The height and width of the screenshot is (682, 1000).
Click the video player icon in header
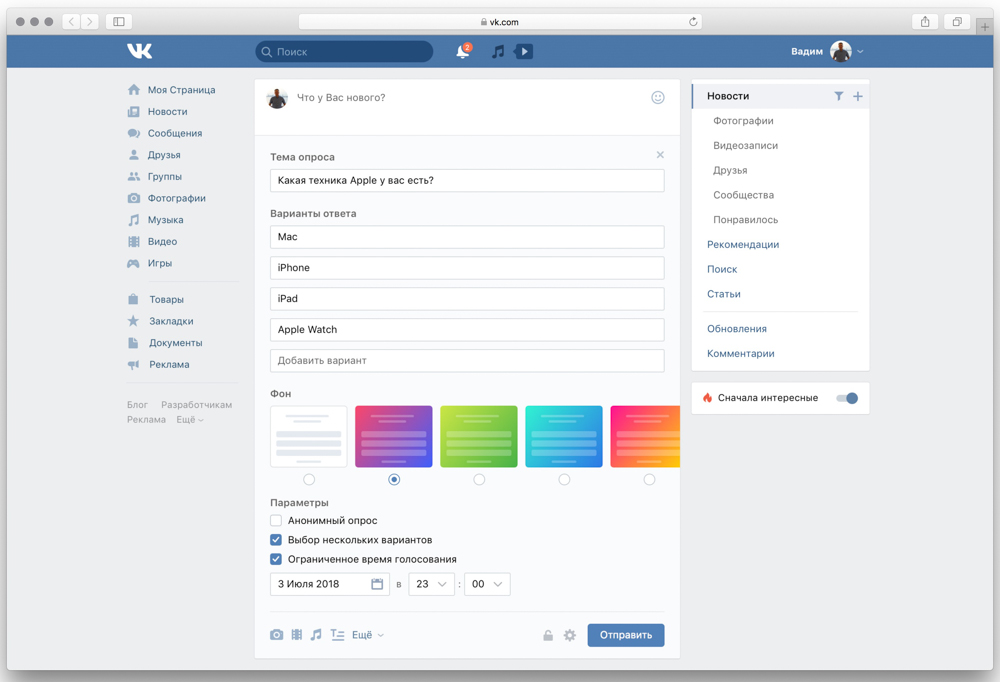[524, 52]
